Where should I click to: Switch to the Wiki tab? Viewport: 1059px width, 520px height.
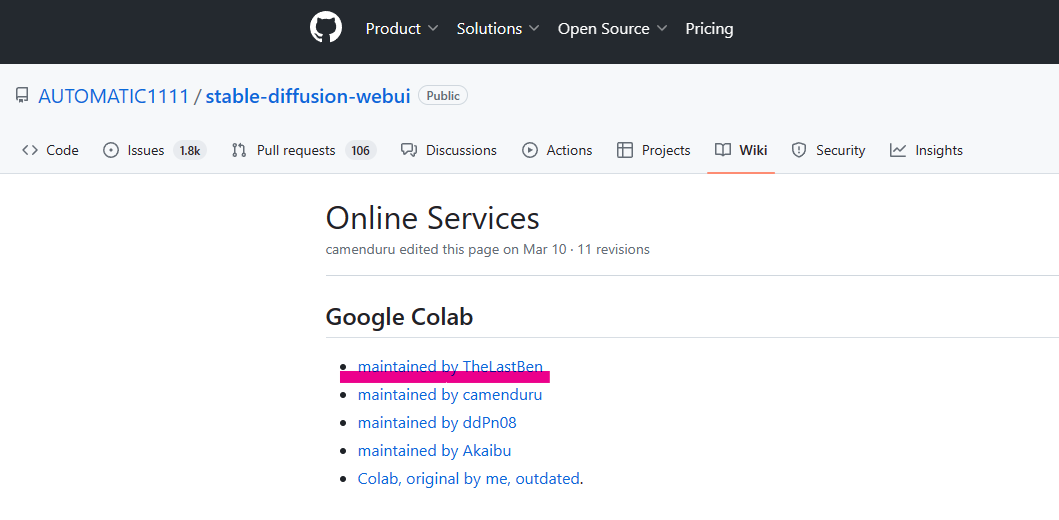(x=741, y=150)
